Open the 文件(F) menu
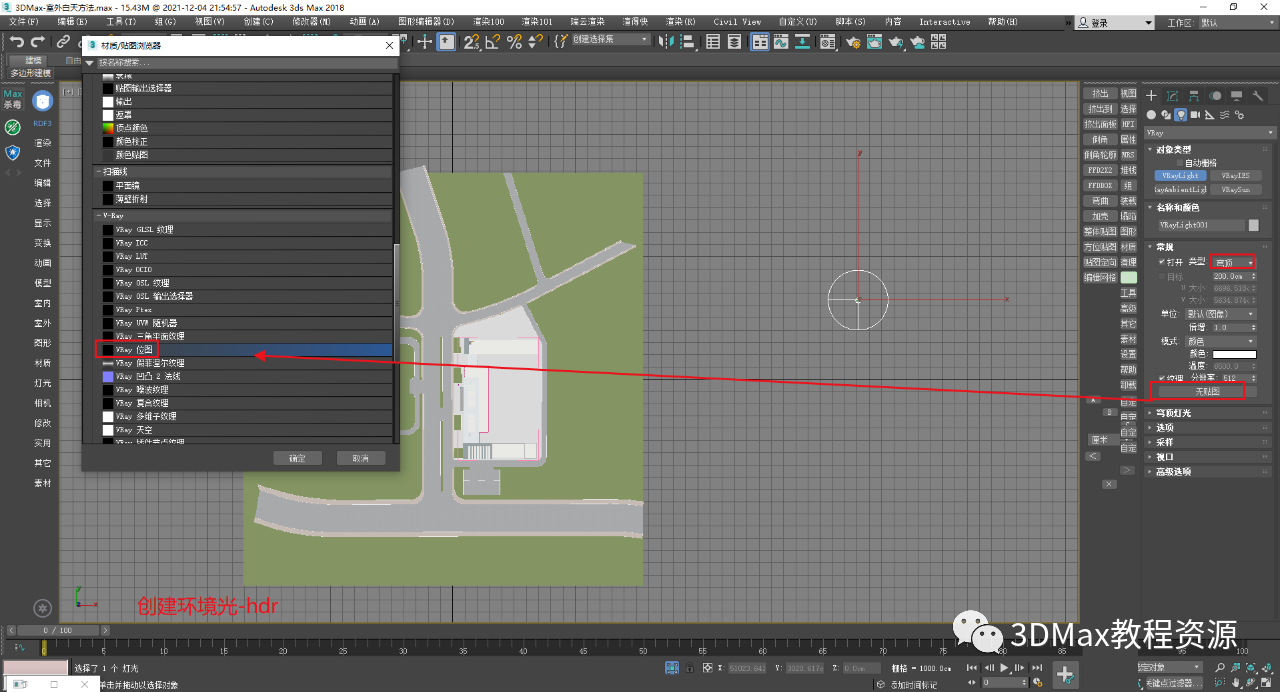Image resolution: width=1280 pixels, height=692 pixels. (x=23, y=22)
